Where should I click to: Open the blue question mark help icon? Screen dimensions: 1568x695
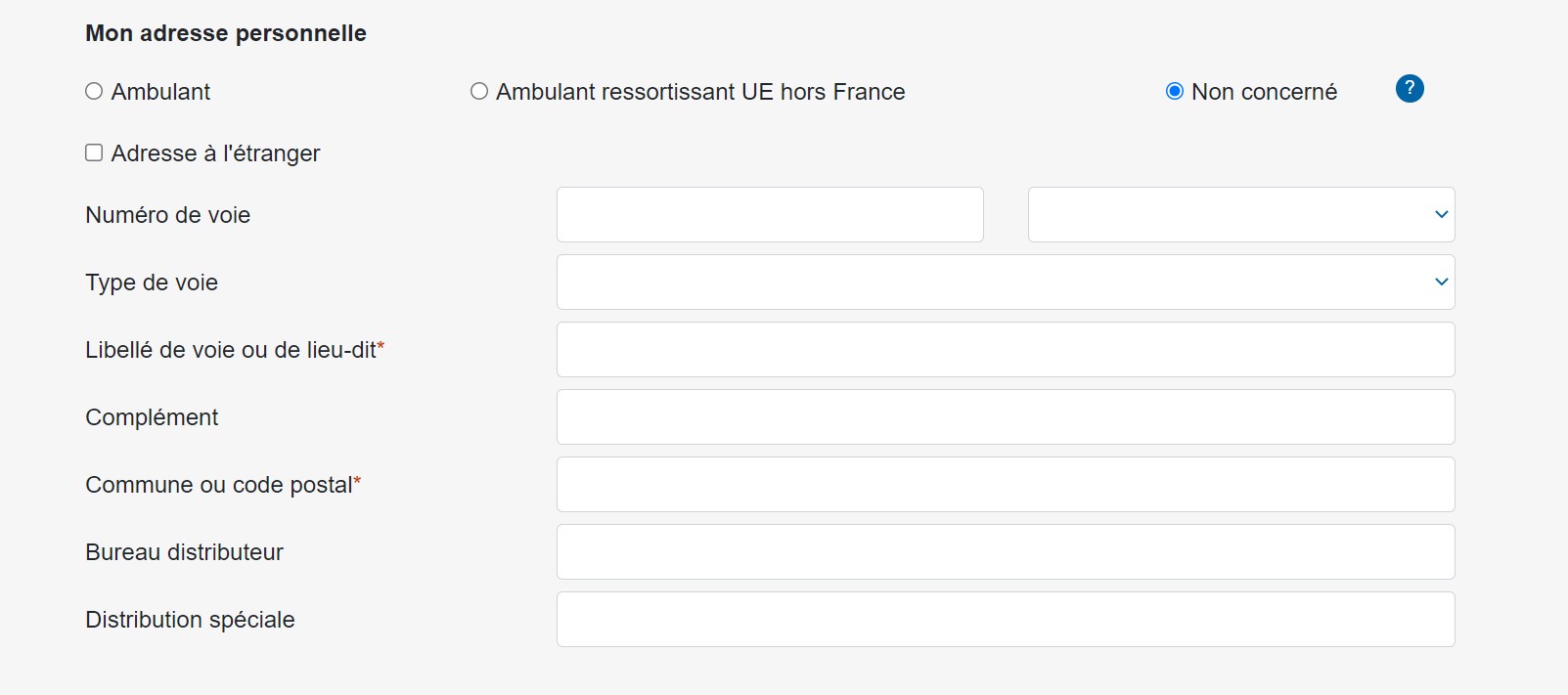[x=1409, y=89]
